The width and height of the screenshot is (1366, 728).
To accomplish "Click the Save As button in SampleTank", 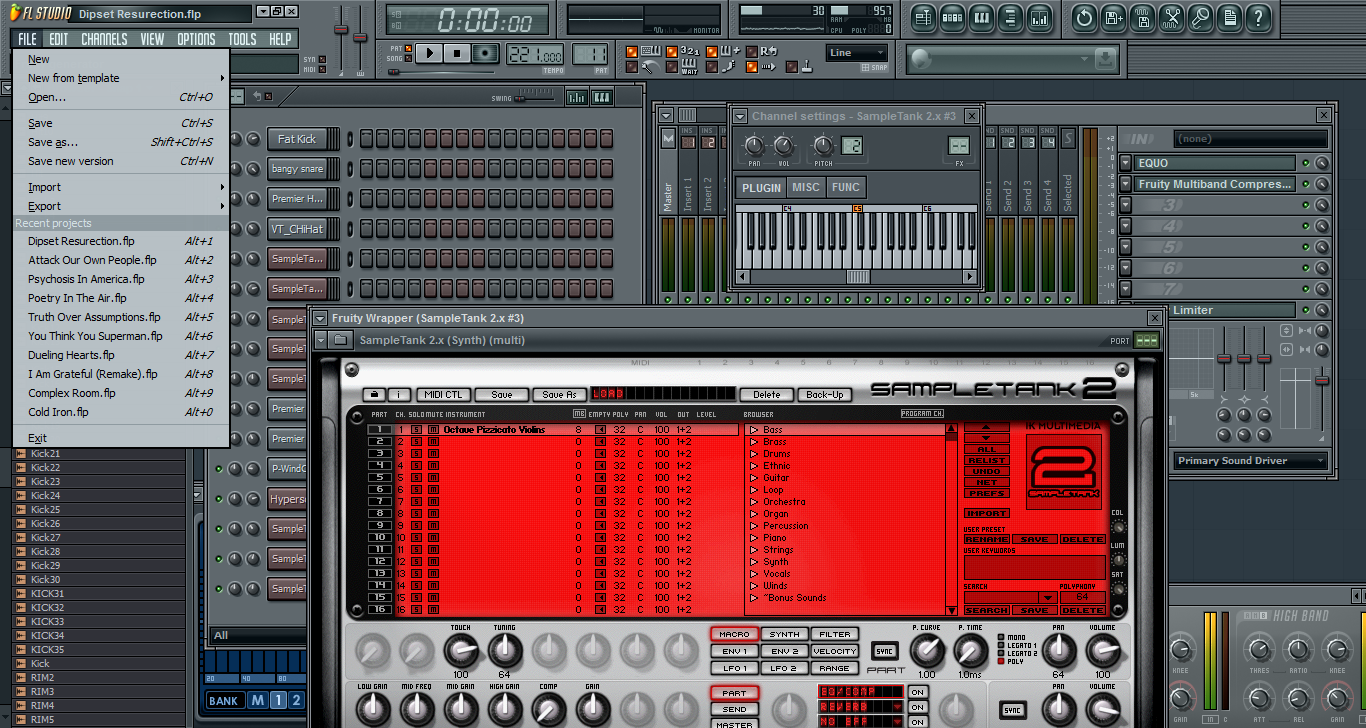I will coord(559,395).
